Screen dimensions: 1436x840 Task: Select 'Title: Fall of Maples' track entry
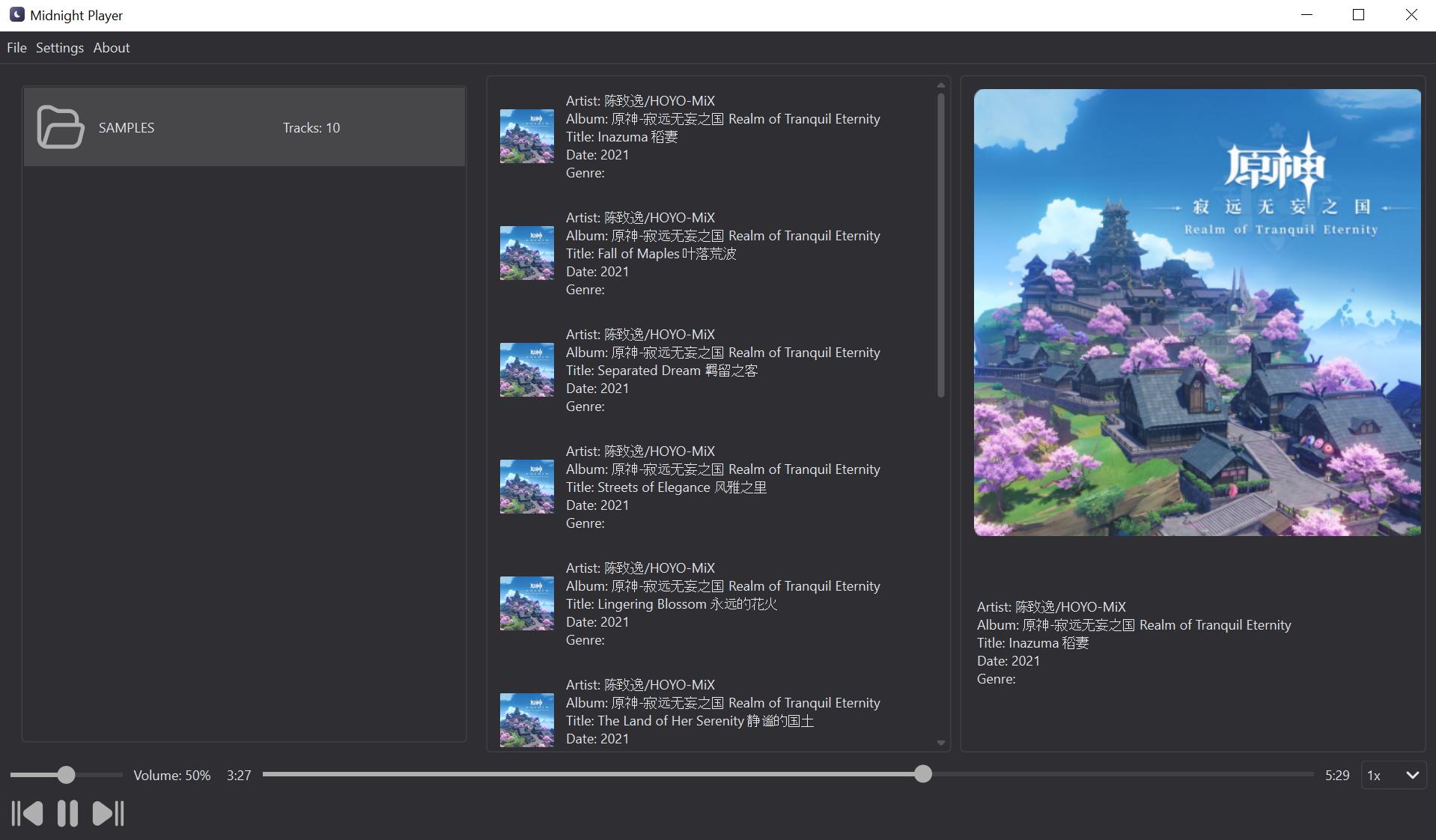(651, 254)
